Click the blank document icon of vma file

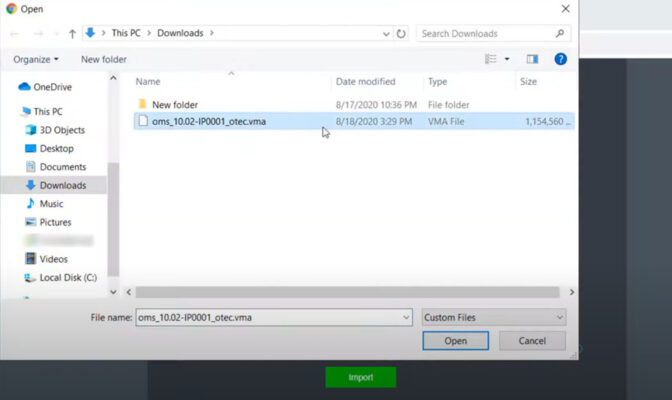(143, 121)
